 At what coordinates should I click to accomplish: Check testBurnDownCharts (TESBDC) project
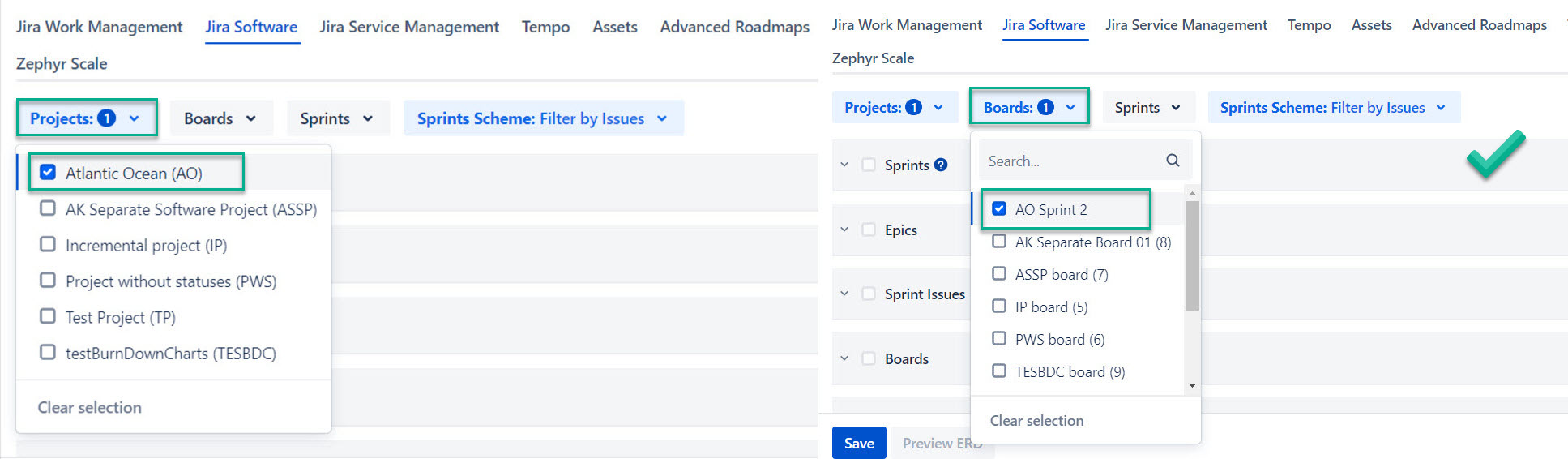(x=48, y=352)
